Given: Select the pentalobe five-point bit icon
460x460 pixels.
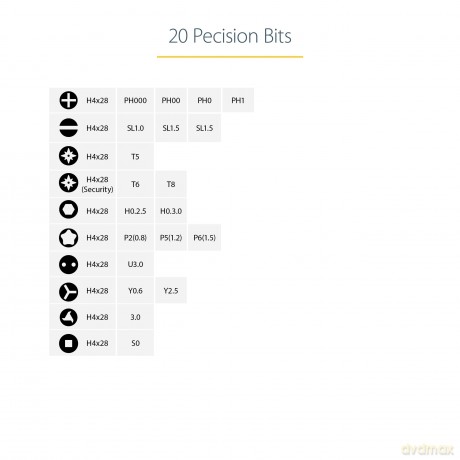Looking at the screenshot, I should point(69,238).
